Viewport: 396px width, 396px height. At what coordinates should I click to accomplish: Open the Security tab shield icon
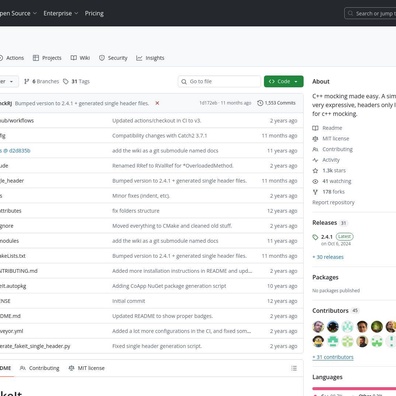pos(102,58)
